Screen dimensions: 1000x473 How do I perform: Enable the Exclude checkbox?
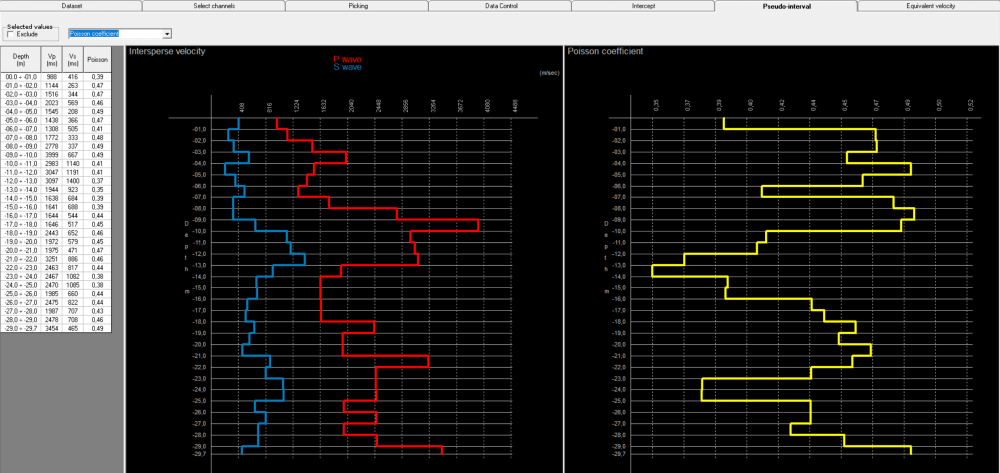tap(10, 34)
